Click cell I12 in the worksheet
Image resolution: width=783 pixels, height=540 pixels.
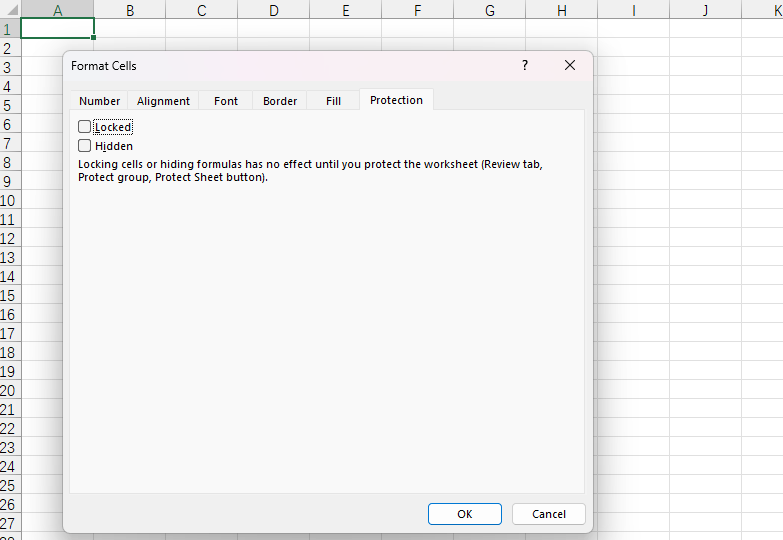point(634,238)
